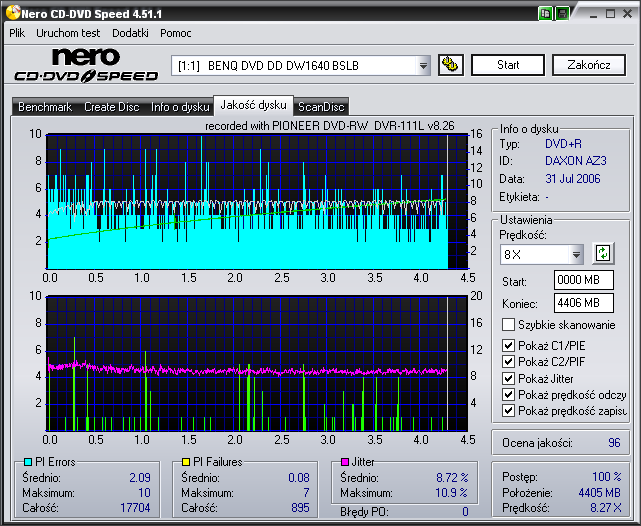The width and height of the screenshot is (641, 526).
Task: Click the green copy-to-clipboard title bar icon
Action: coord(545,13)
